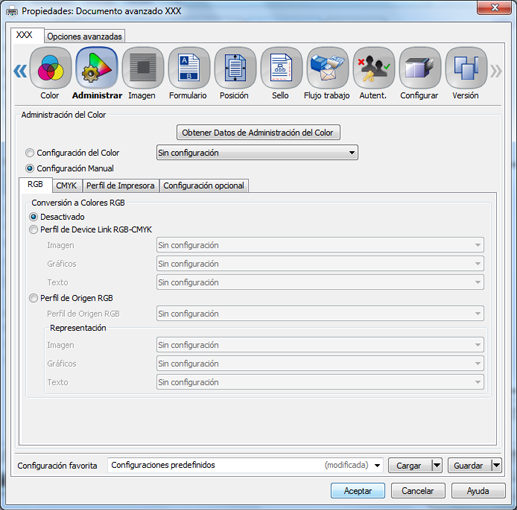Click the Ayuda button
Image resolution: width=517 pixels, height=510 pixels.
click(x=478, y=491)
